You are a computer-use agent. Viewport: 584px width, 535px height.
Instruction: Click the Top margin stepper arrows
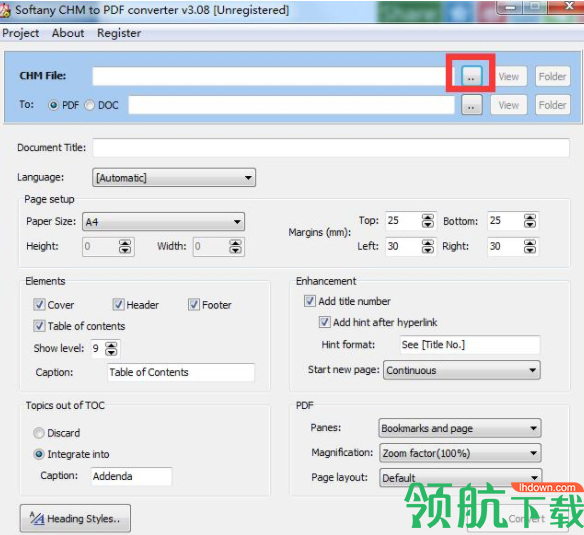[428, 221]
